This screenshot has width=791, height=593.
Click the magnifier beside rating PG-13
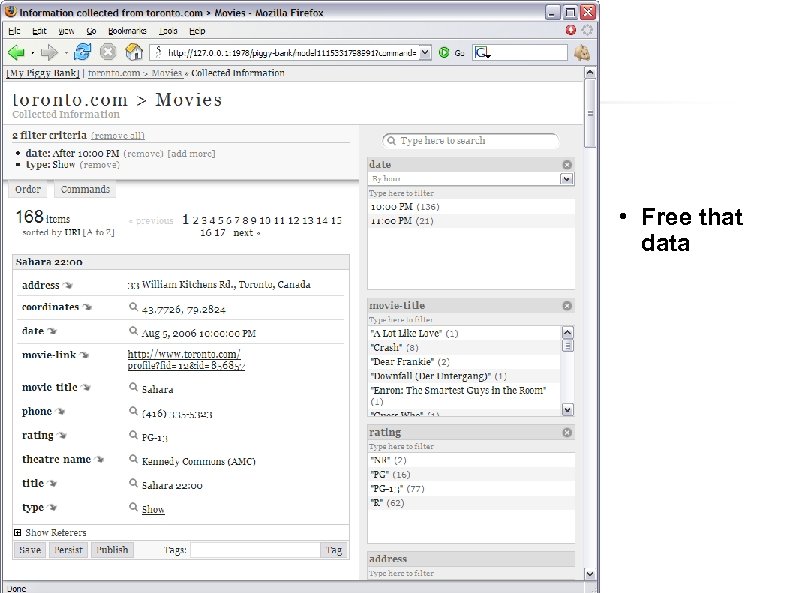(x=133, y=435)
